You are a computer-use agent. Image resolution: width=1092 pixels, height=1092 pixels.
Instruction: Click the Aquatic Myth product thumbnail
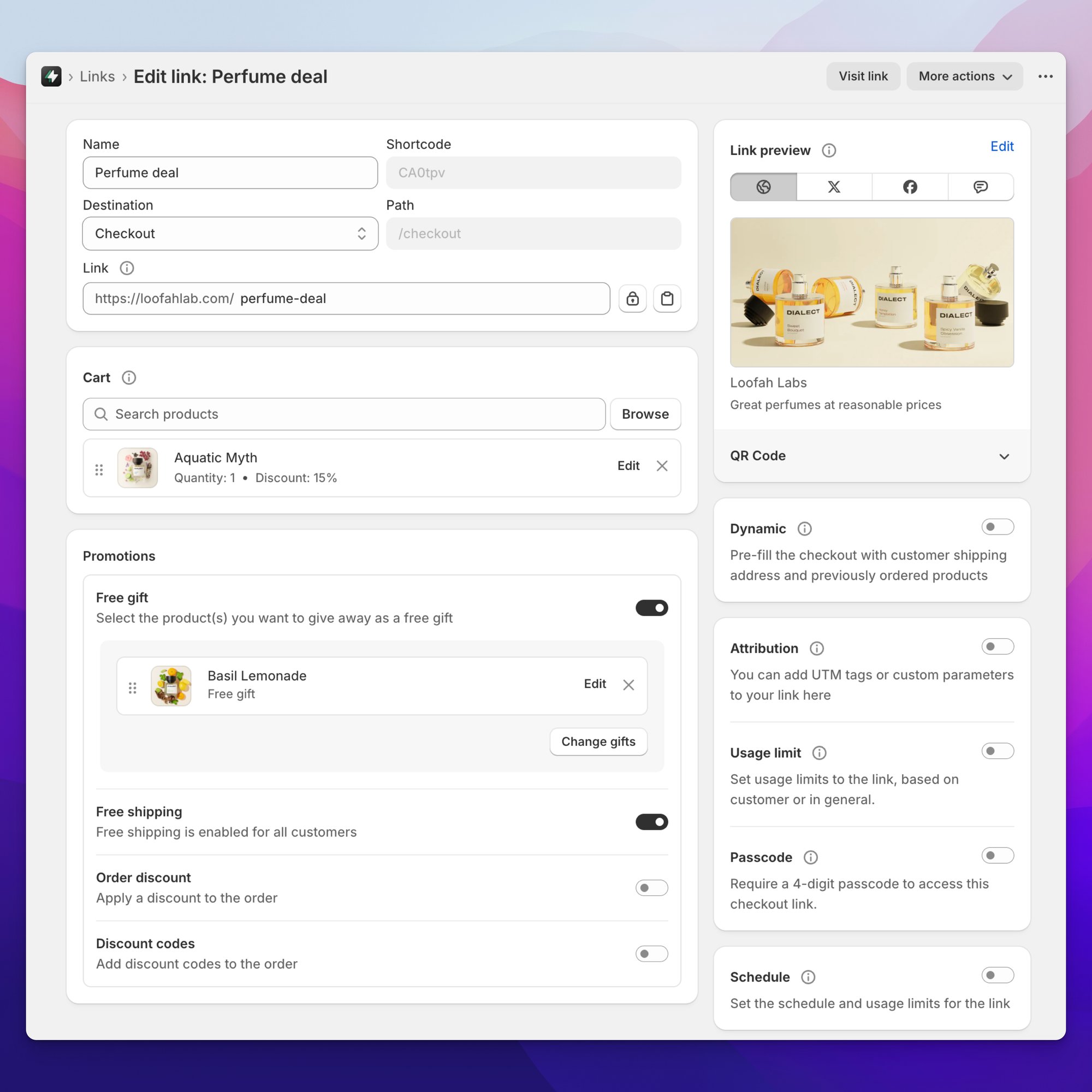pos(138,468)
